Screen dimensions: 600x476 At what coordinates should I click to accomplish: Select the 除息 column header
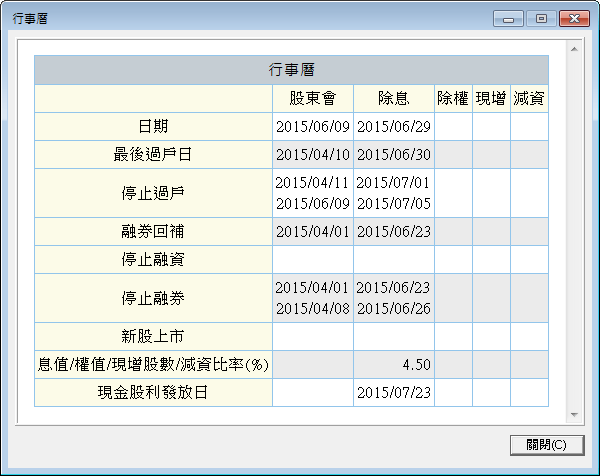coord(393,99)
